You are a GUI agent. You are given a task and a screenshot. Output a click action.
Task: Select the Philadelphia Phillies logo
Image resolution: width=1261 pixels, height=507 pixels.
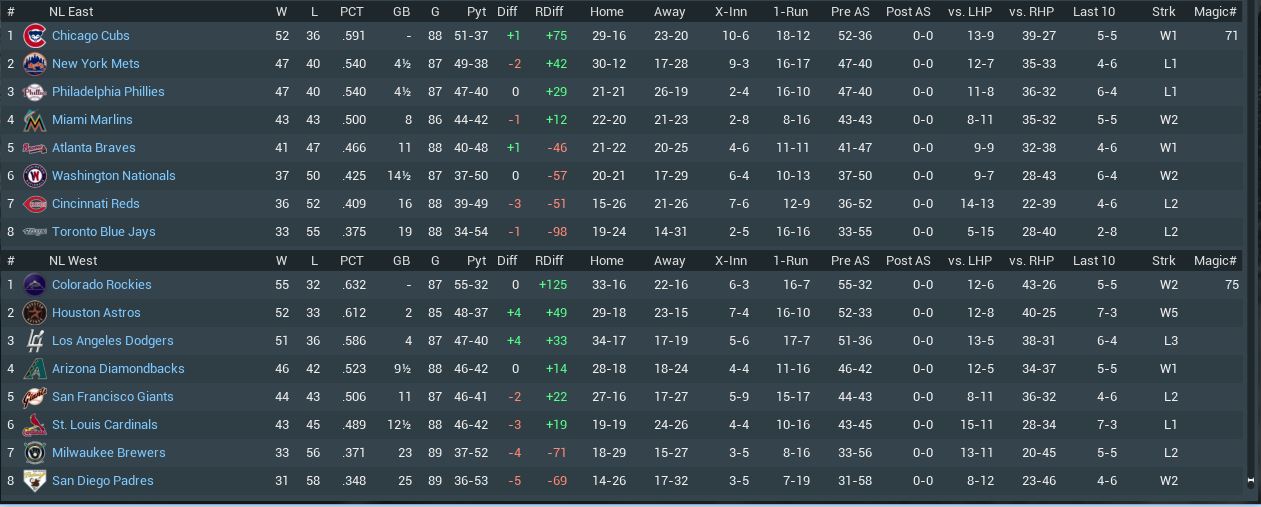pos(34,92)
